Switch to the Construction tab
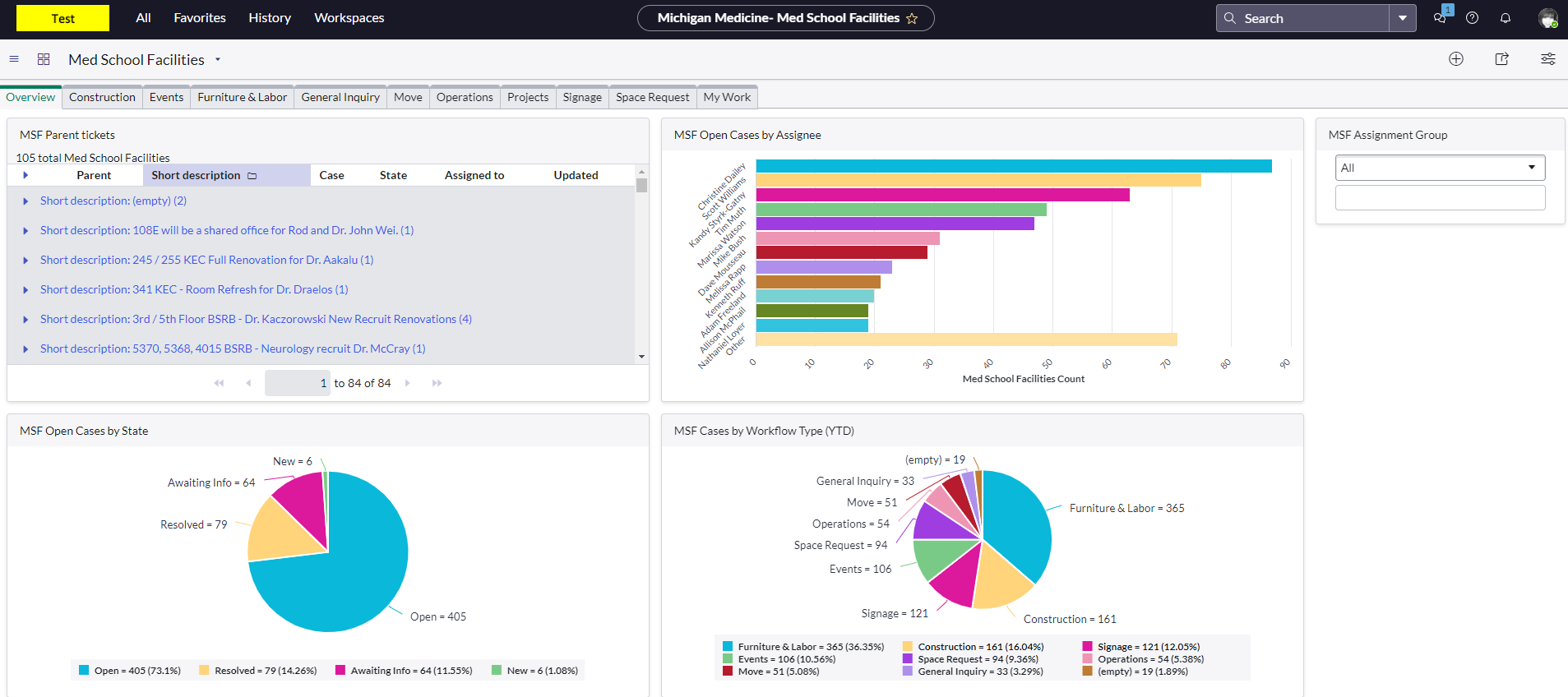 [102, 97]
